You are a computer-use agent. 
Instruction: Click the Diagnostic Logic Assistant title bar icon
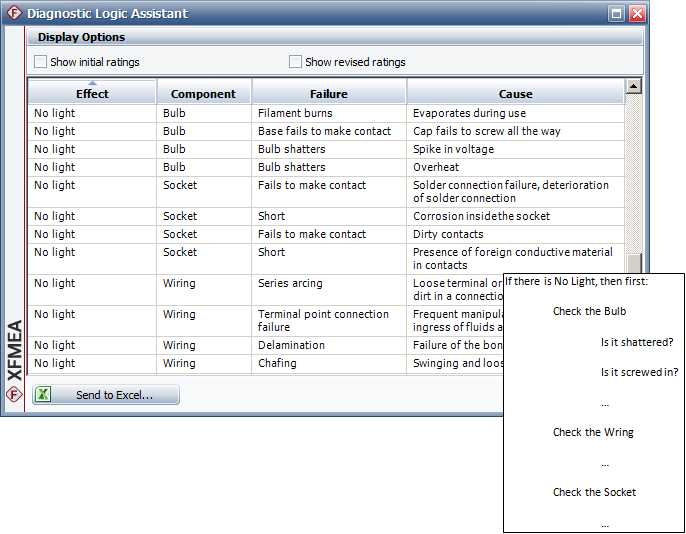tap(14, 14)
